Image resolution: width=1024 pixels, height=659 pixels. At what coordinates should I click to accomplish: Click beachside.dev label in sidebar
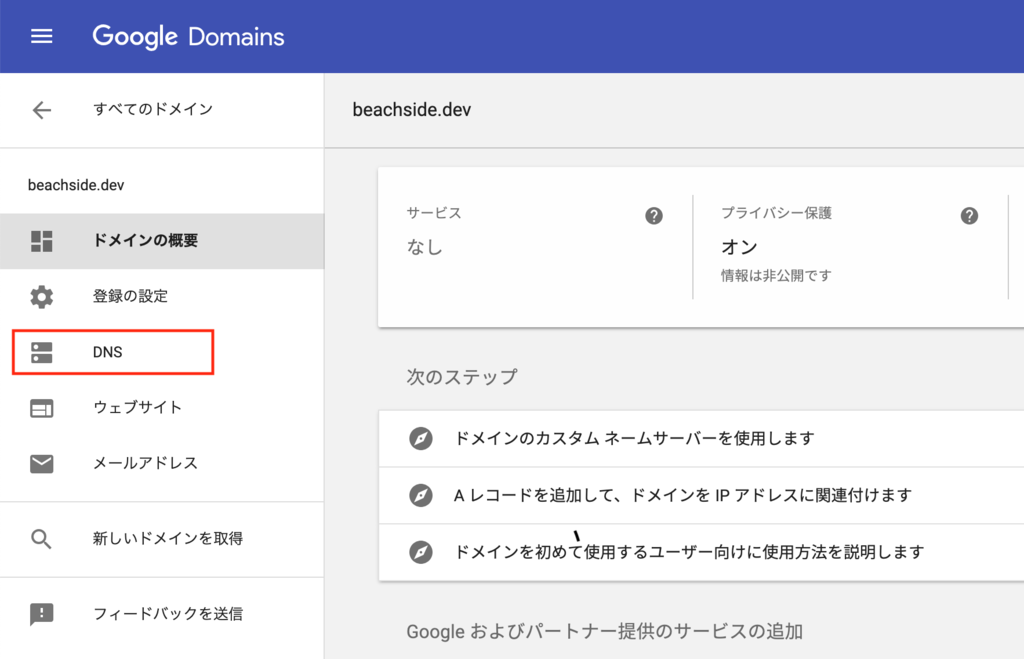click(76, 185)
